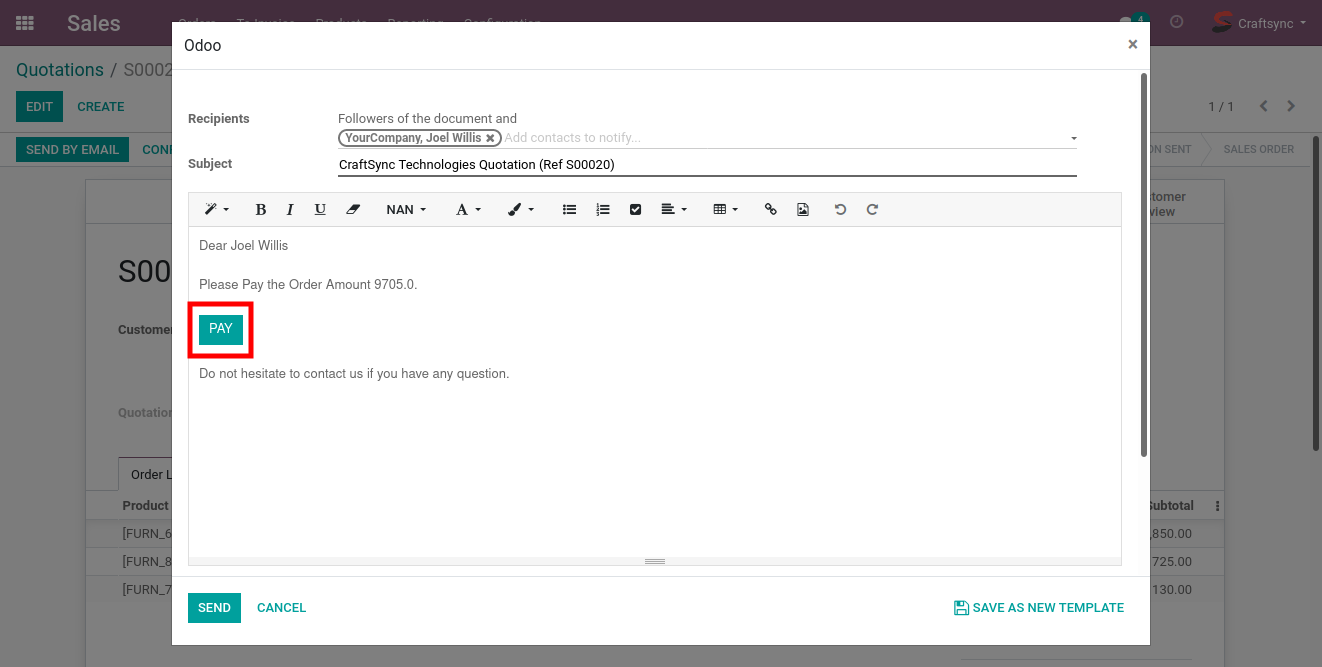Image resolution: width=1322 pixels, height=667 pixels.
Task: Click the Subject input field
Action: click(x=706, y=165)
